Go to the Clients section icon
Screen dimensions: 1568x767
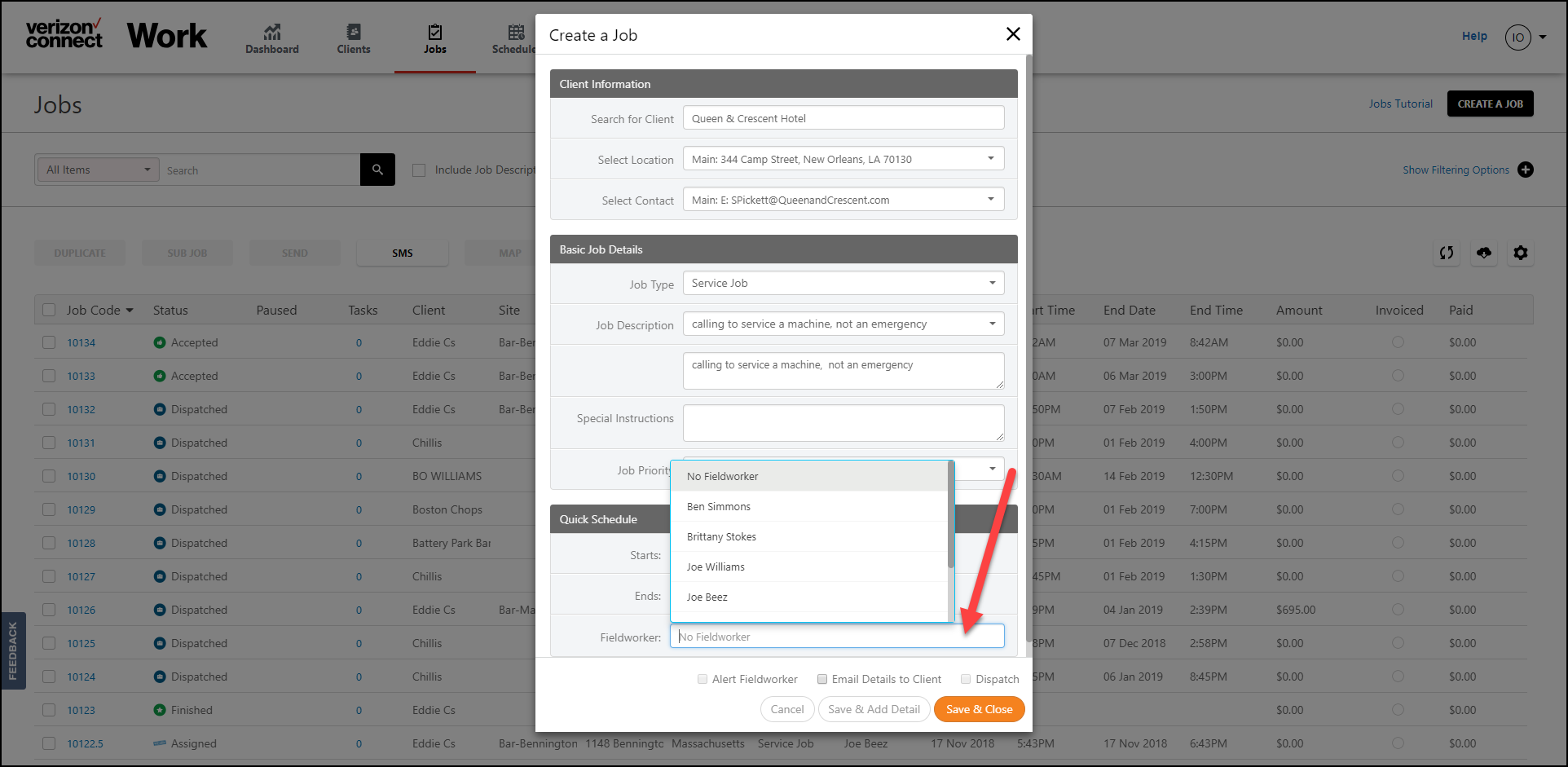354,32
